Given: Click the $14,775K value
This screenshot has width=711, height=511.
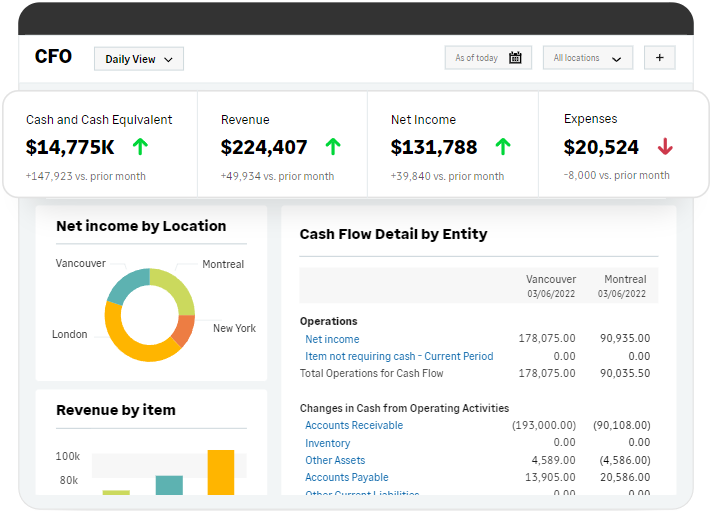Looking at the screenshot, I should click(x=70, y=147).
